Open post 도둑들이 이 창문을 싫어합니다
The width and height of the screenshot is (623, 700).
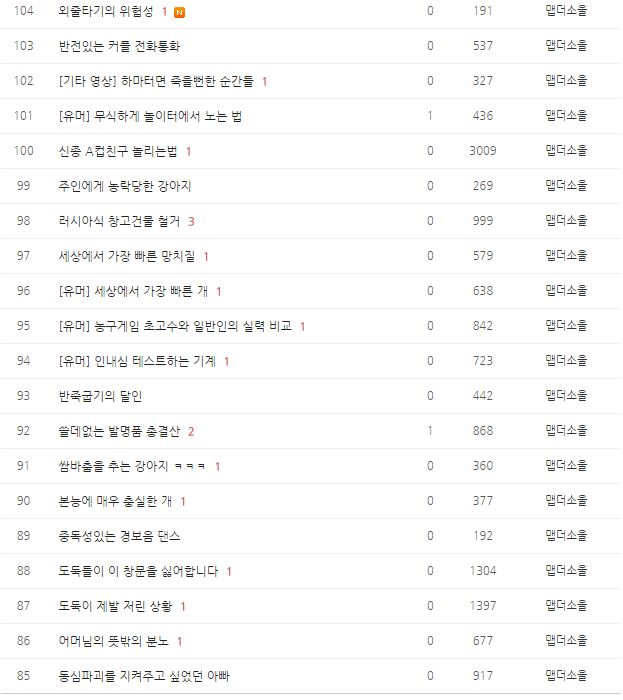point(138,571)
